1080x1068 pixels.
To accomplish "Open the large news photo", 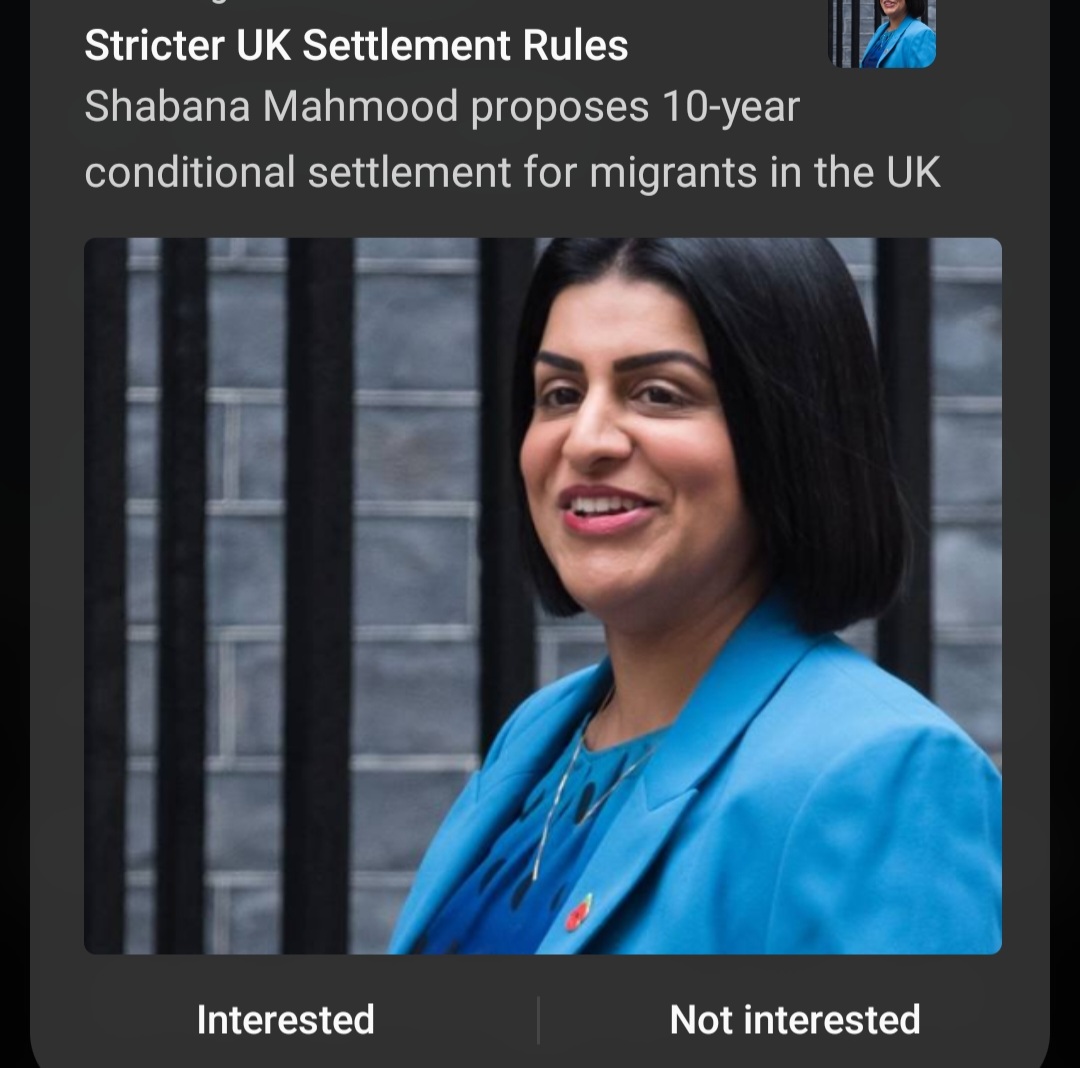I will (x=543, y=596).
